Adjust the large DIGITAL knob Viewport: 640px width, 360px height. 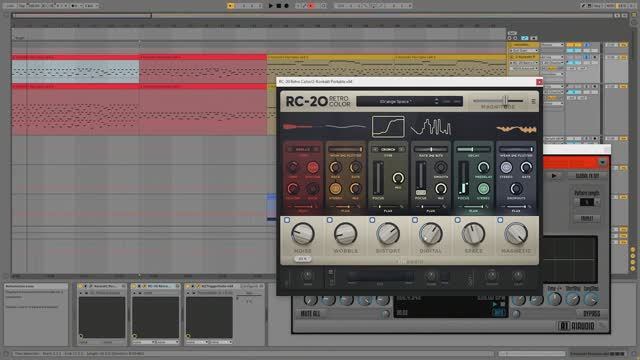[x=431, y=233]
